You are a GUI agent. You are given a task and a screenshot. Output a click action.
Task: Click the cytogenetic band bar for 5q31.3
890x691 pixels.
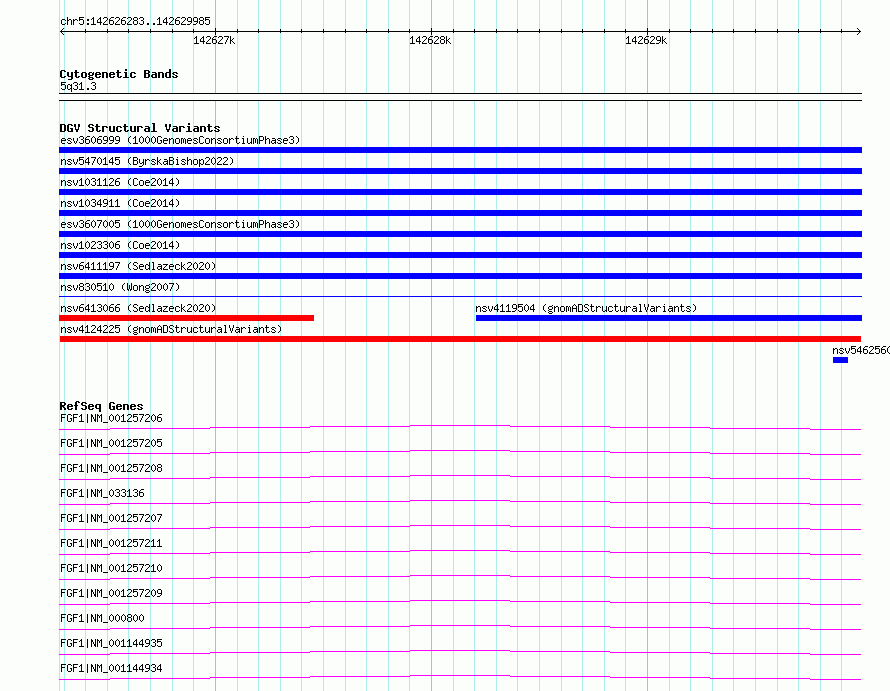click(x=460, y=97)
